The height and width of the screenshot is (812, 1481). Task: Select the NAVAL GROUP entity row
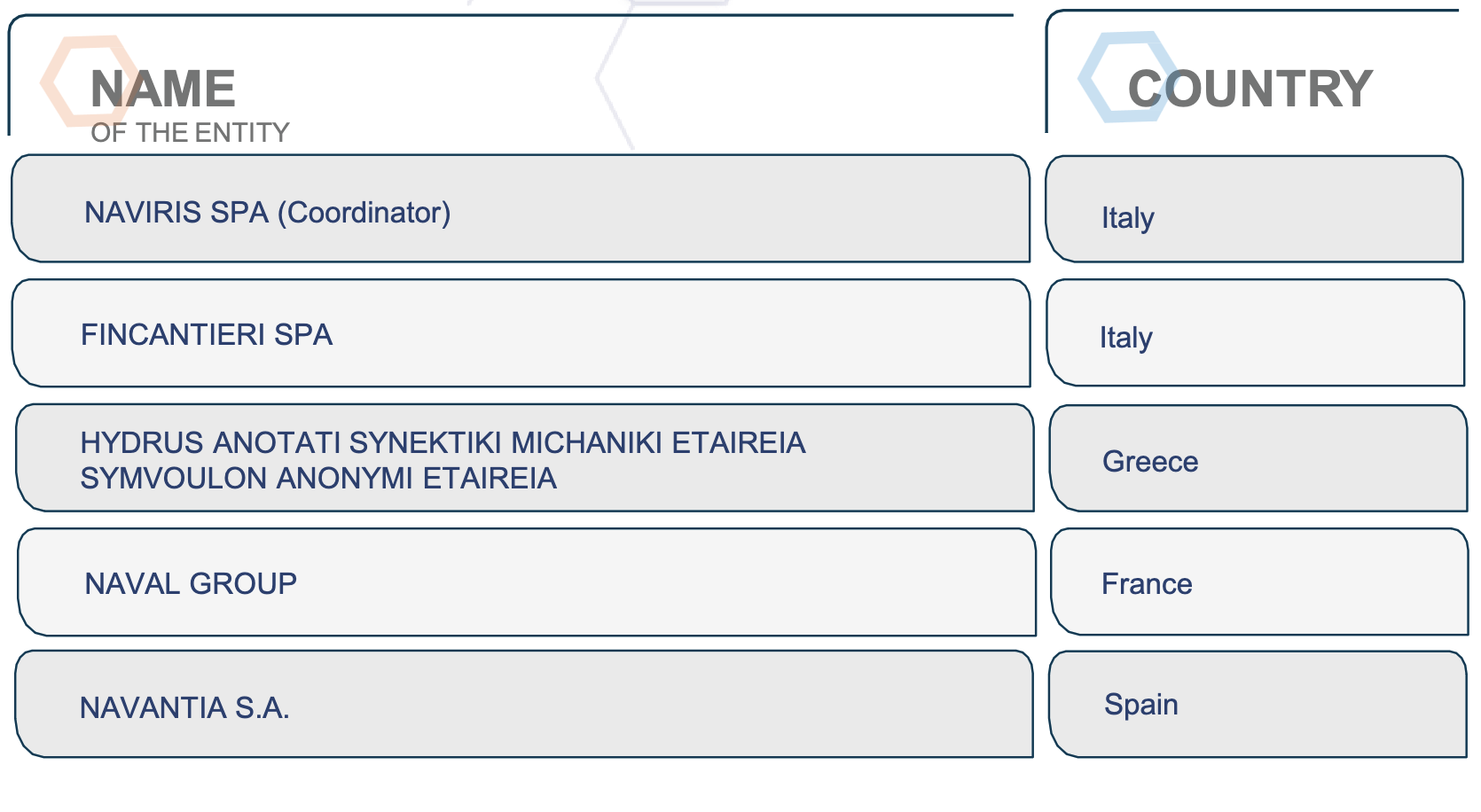[x=527, y=582]
